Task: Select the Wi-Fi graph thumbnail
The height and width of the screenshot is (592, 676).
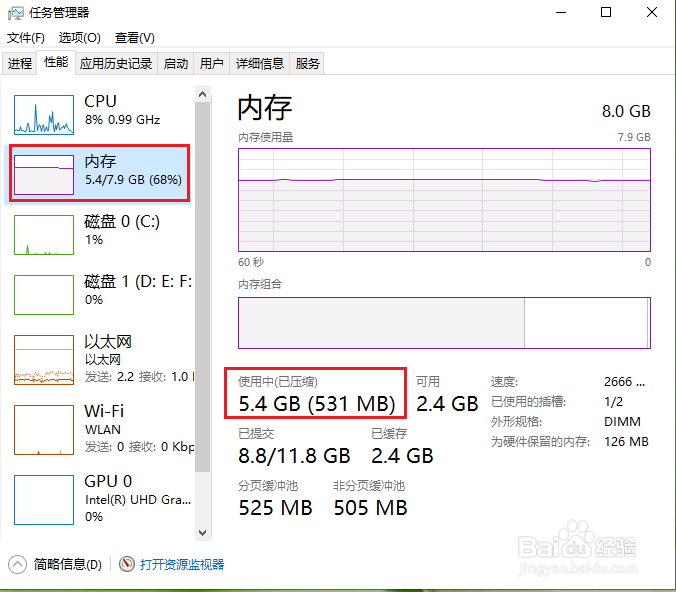Action: [44, 430]
